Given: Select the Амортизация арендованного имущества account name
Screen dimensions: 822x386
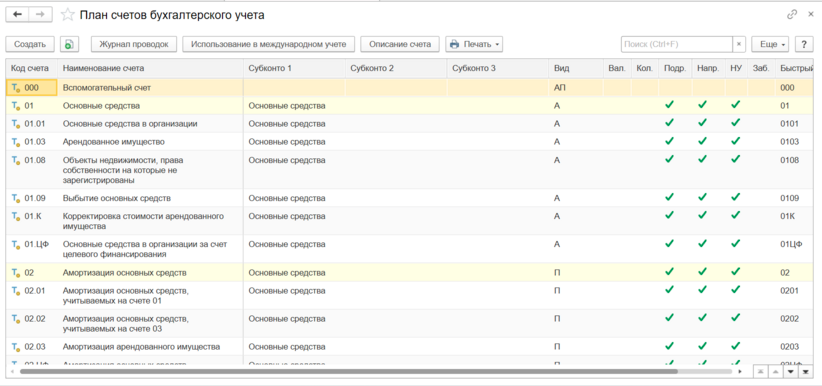Looking at the screenshot, I should click(141, 347).
